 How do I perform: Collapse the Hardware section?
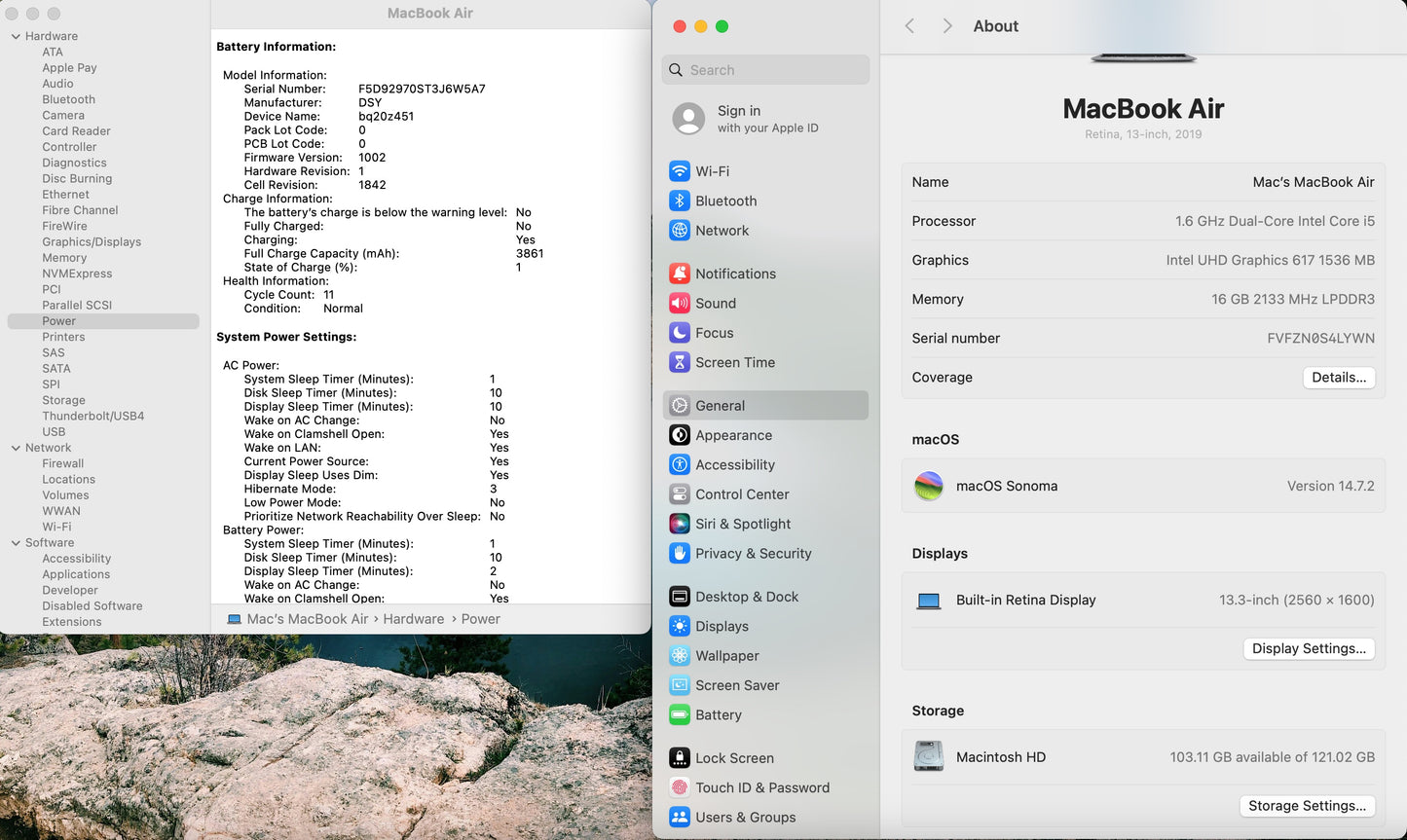coord(16,35)
